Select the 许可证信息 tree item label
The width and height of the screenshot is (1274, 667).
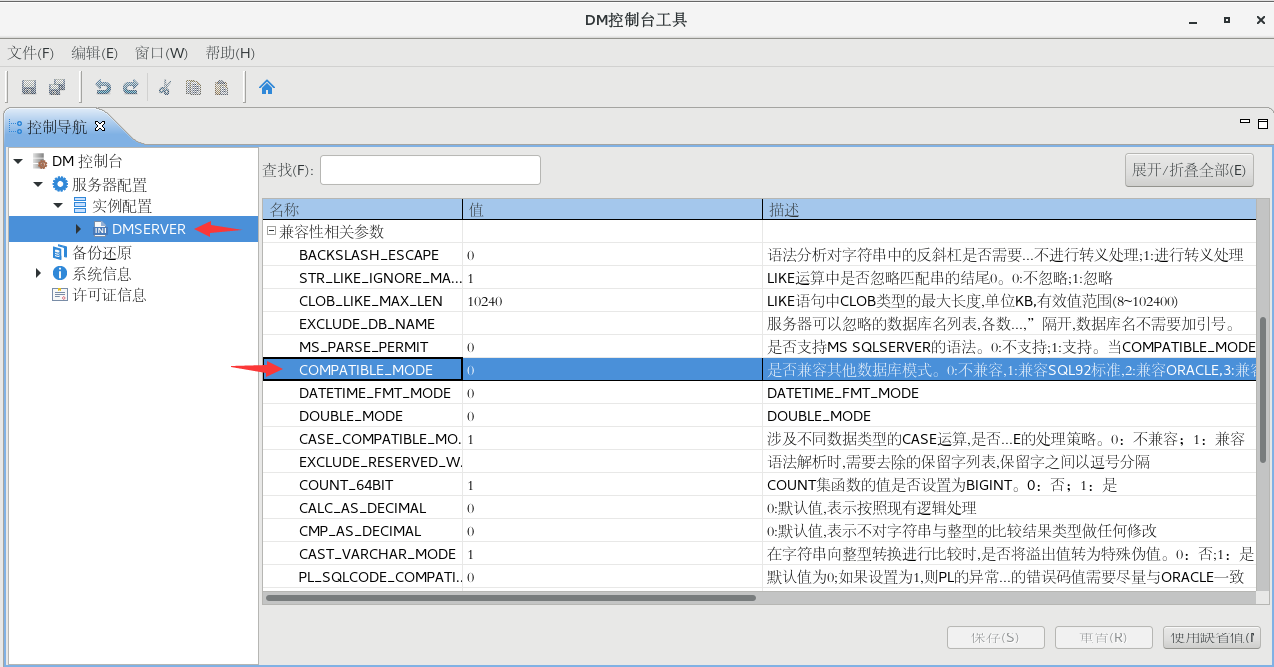(x=109, y=295)
